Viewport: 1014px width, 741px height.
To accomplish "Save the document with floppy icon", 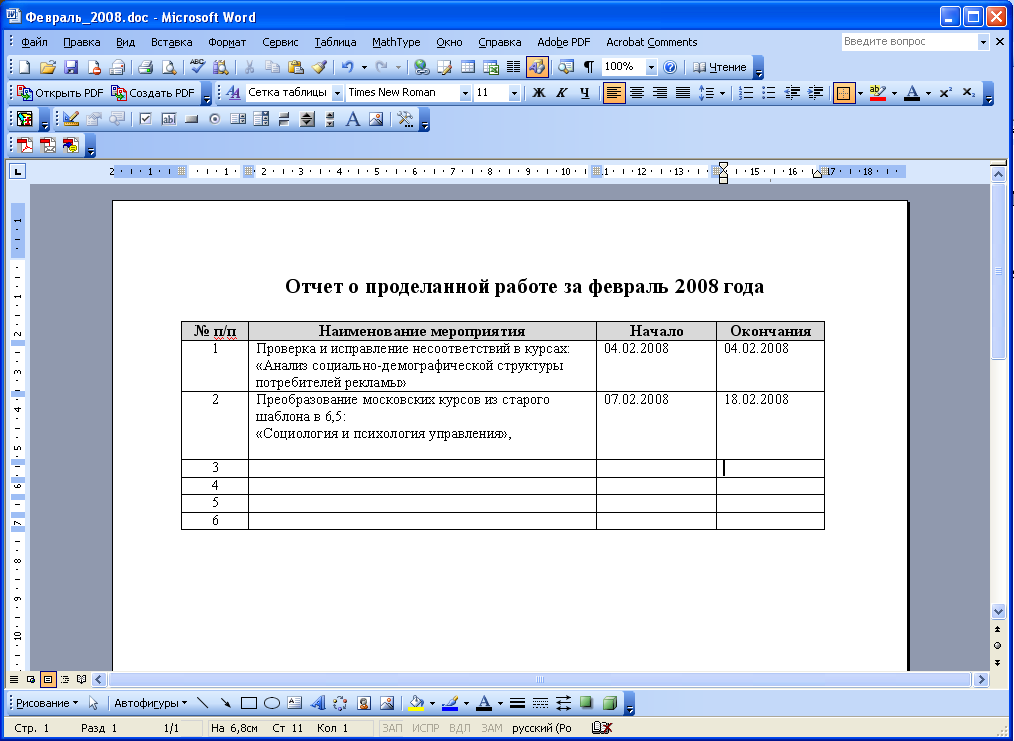I will point(70,67).
